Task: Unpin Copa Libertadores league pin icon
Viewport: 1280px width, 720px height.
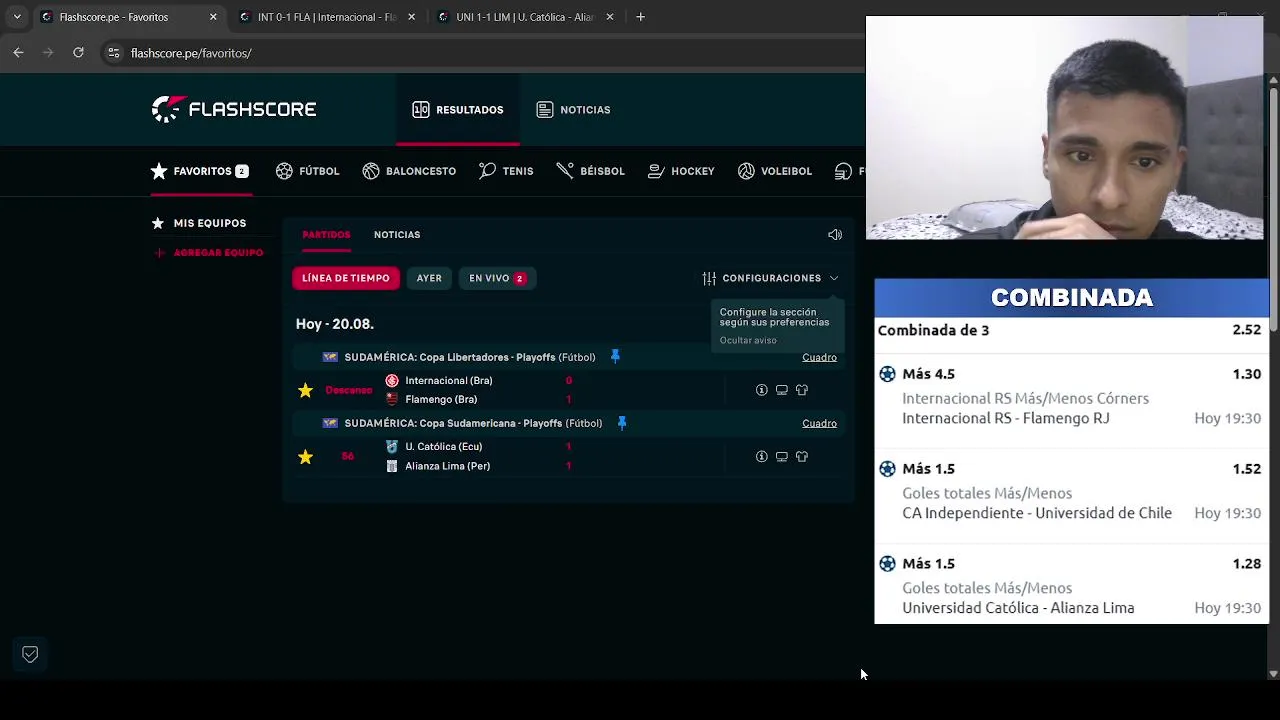Action: pos(615,357)
